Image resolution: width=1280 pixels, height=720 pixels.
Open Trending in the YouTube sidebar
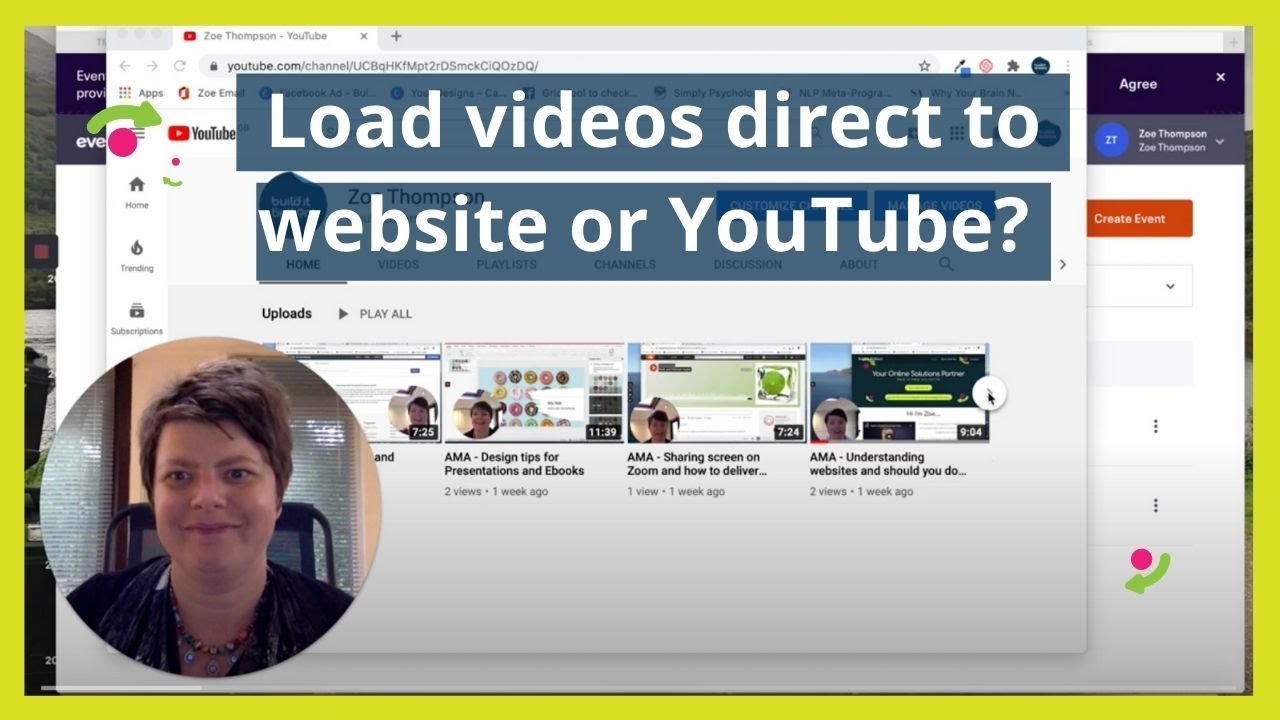[x=137, y=255]
